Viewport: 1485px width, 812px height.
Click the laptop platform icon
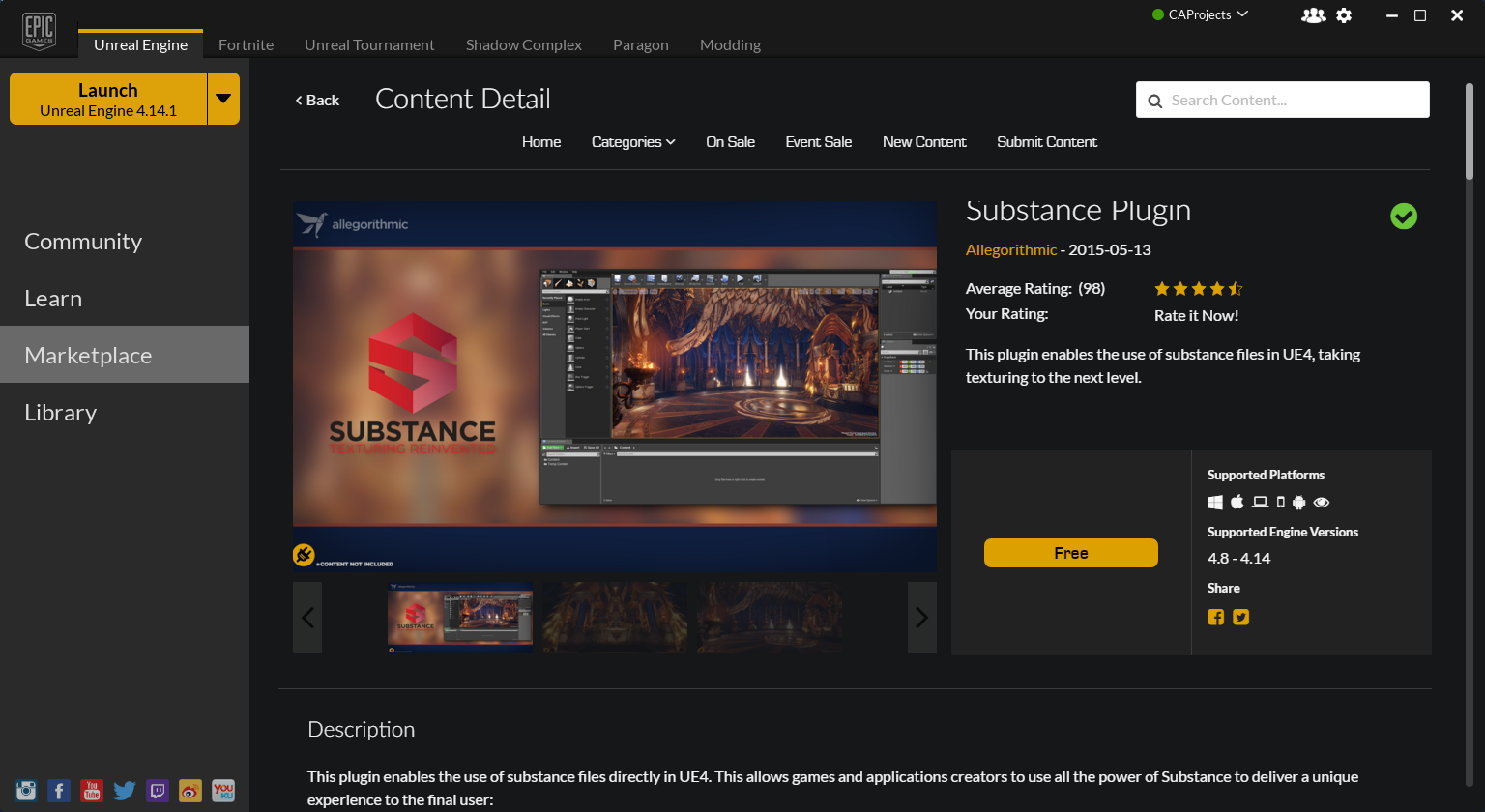[1260, 503]
